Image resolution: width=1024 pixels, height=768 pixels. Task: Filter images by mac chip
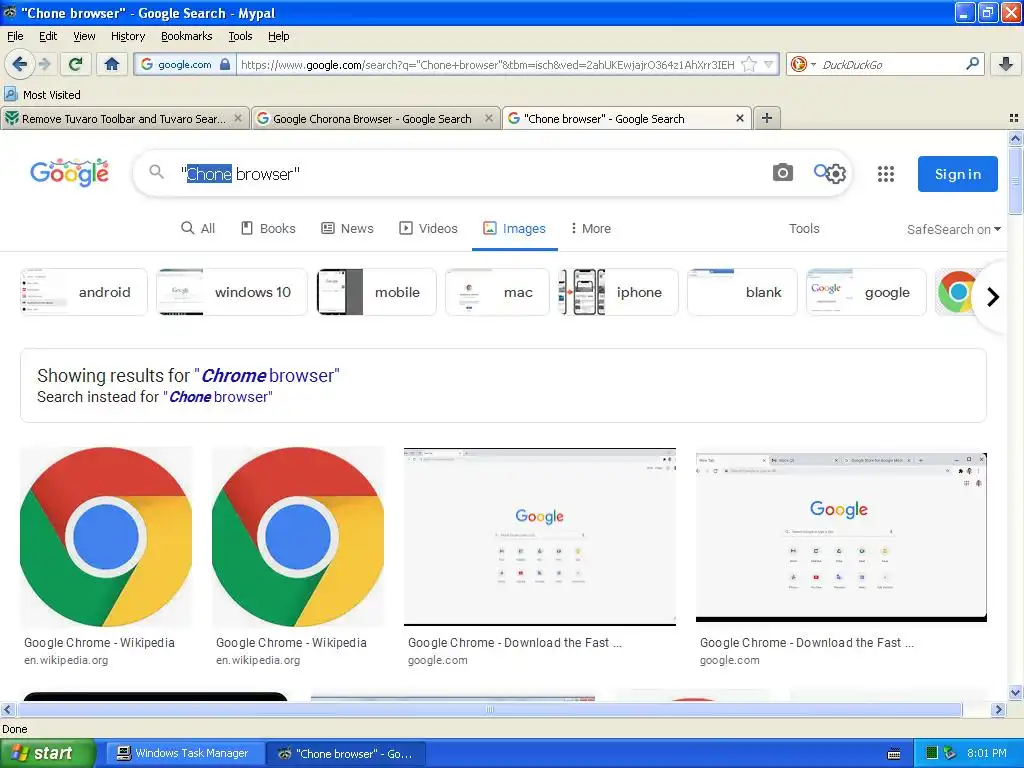pos(498,292)
